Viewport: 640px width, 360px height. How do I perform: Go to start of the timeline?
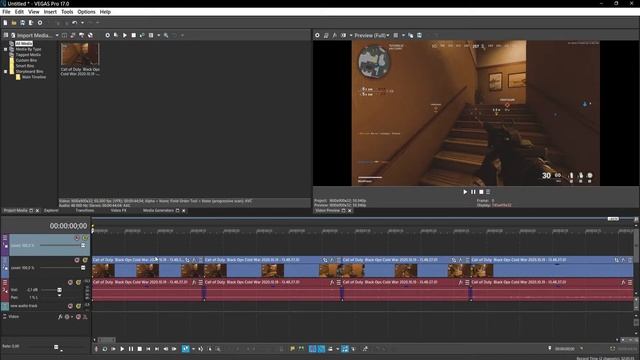(x=148, y=349)
